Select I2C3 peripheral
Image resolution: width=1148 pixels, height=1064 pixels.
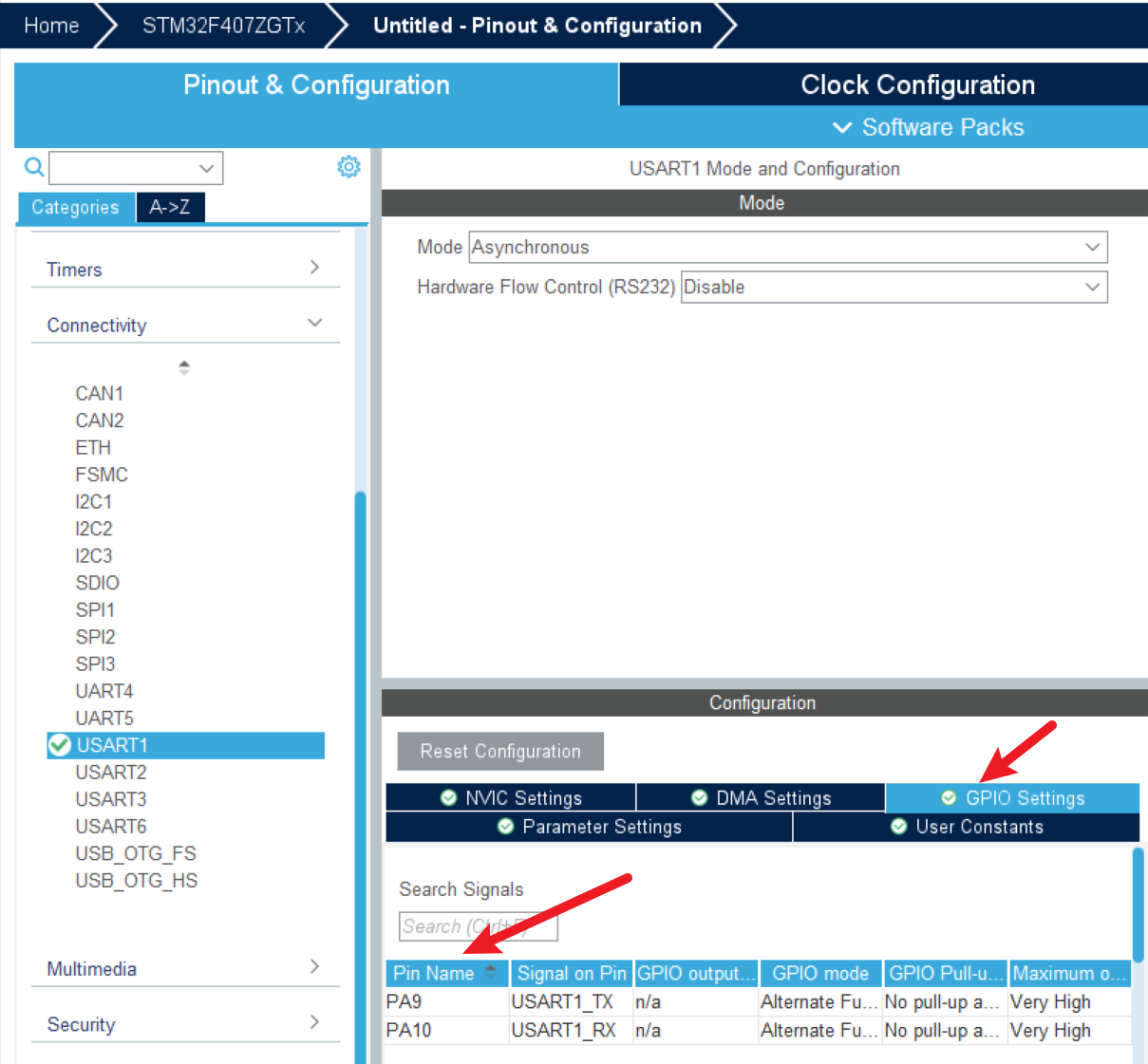point(94,555)
